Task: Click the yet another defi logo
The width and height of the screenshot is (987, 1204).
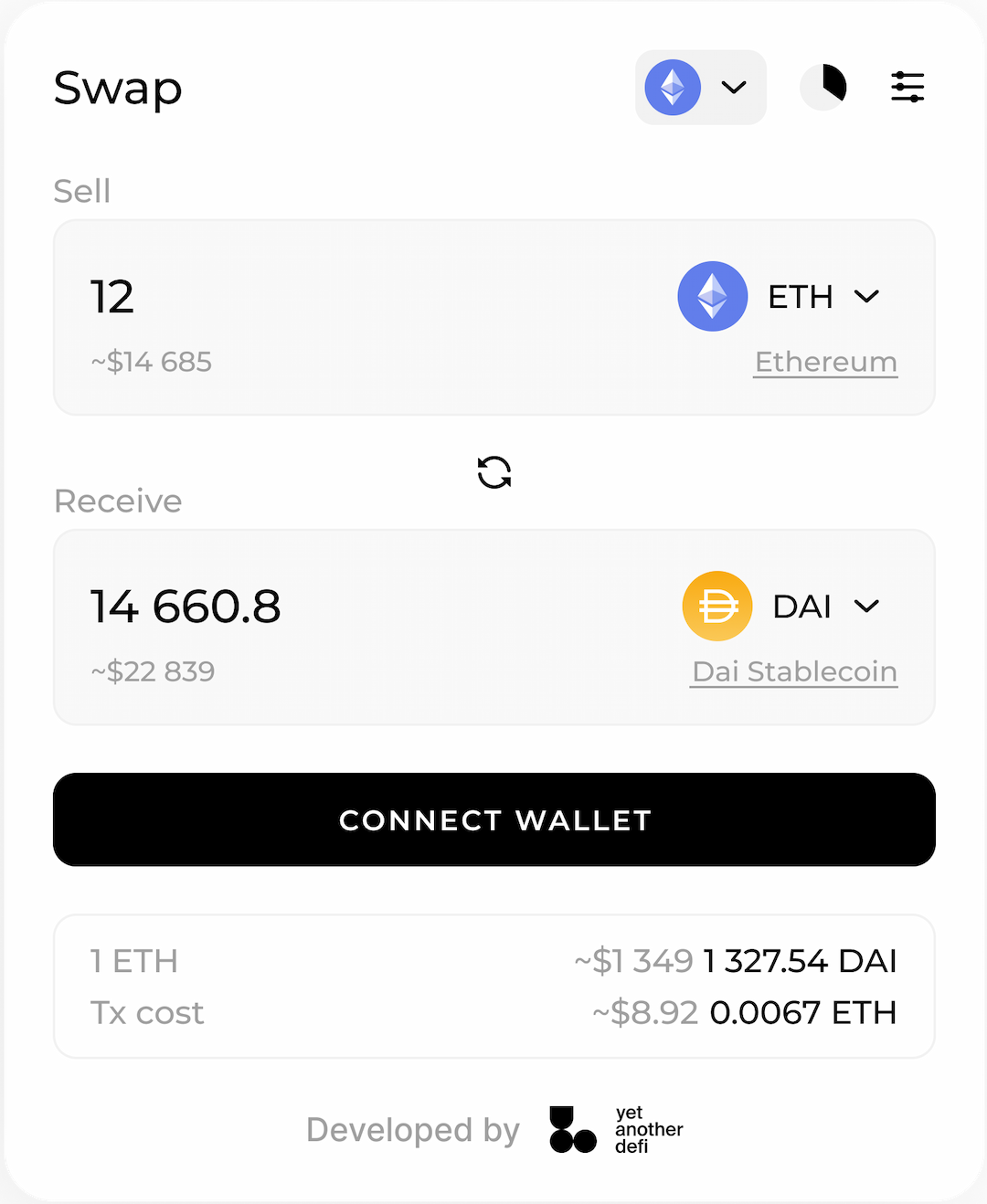Action: (617, 1130)
